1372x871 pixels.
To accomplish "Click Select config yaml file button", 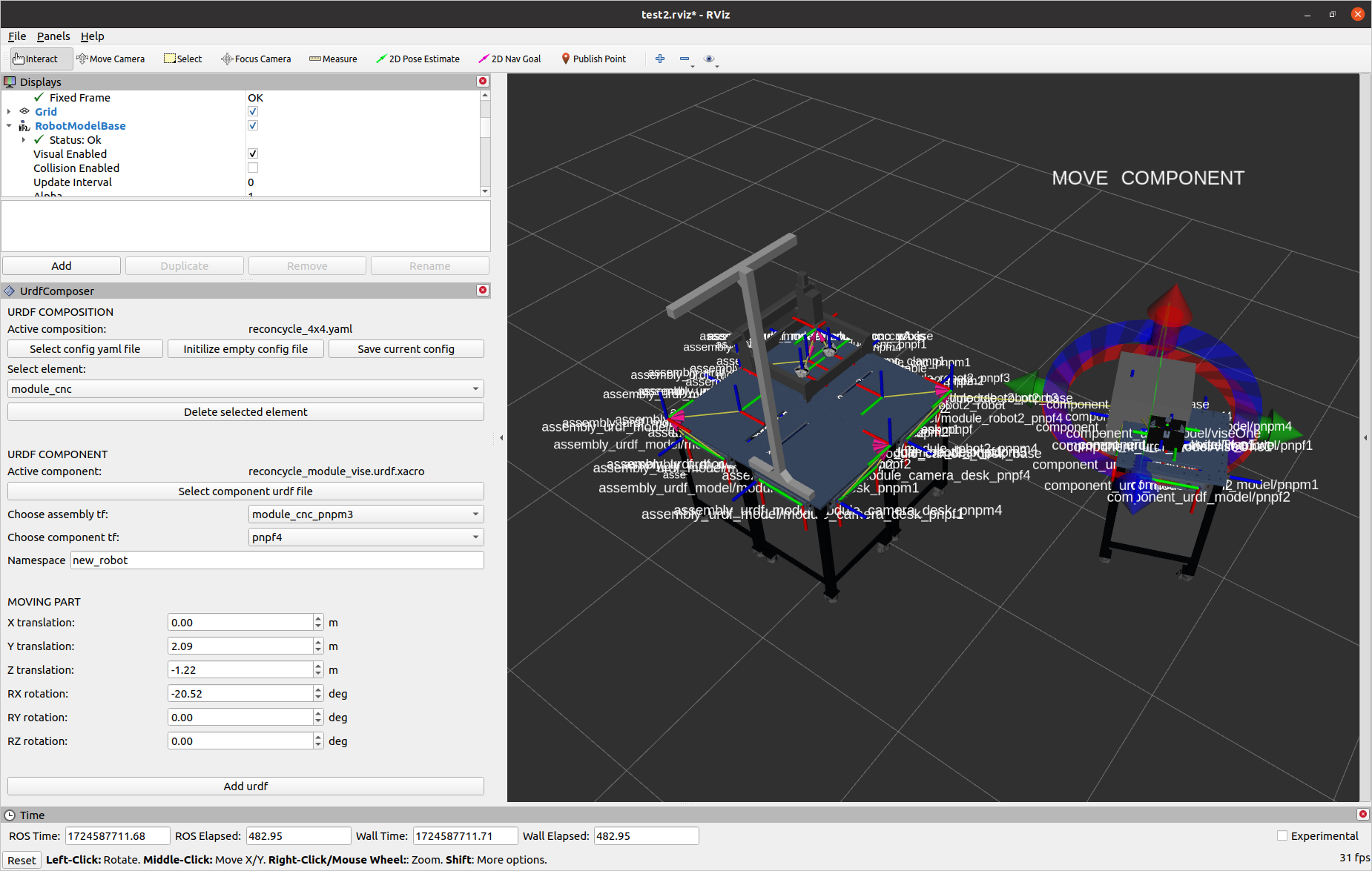I will pos(85,348).
